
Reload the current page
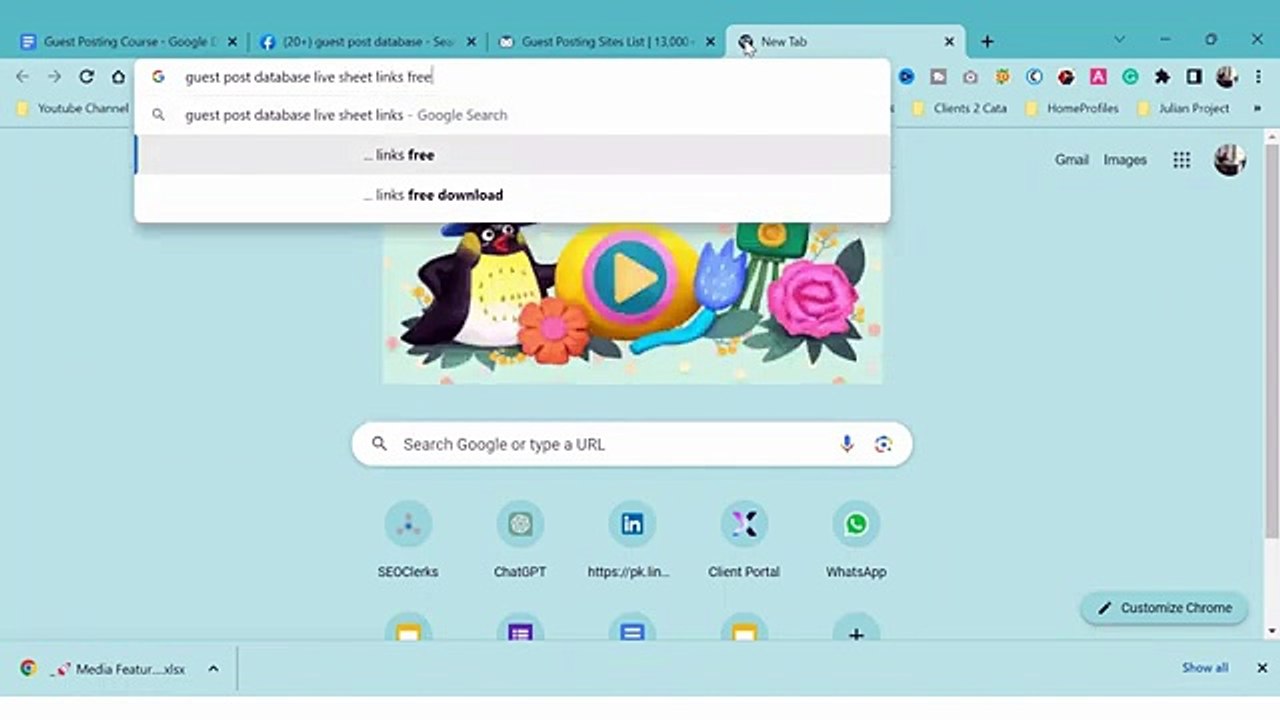[x=86, y=76]
